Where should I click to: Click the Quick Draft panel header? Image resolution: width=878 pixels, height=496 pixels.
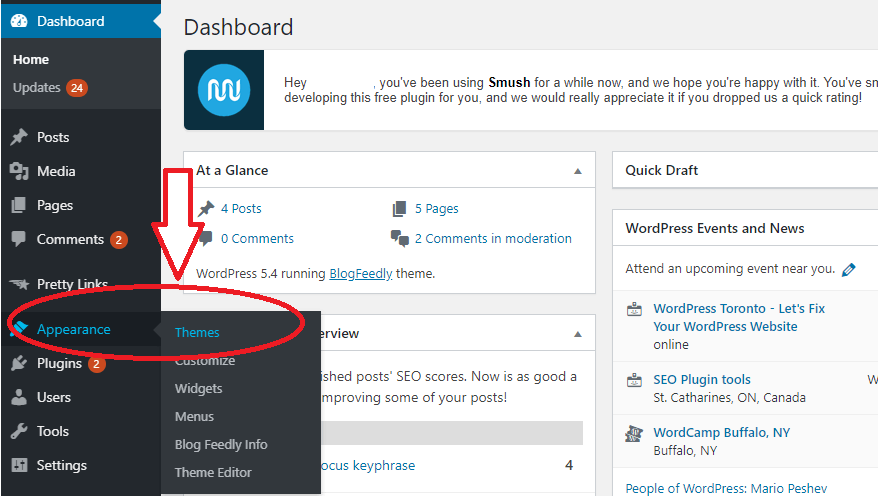click(745, 170)
